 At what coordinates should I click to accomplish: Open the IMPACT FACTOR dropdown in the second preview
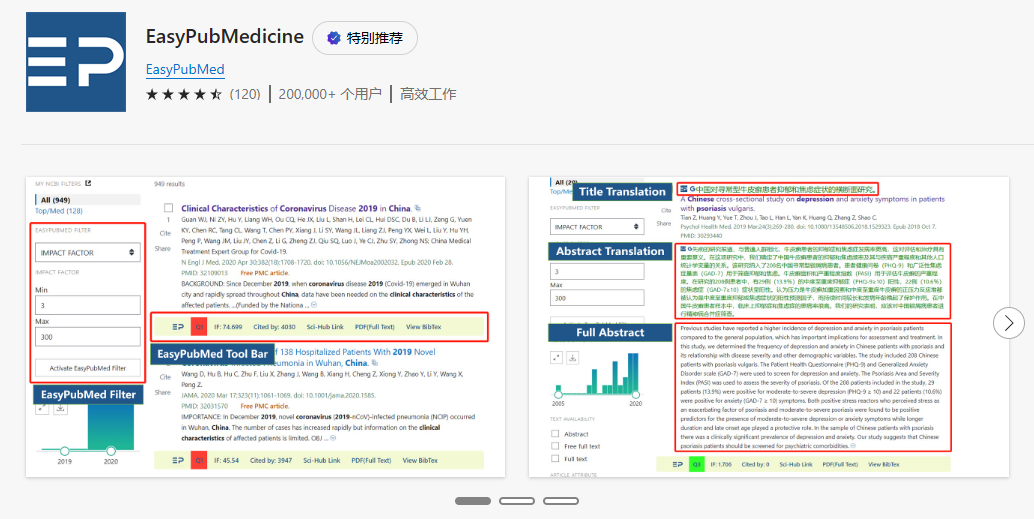(597, 226)
